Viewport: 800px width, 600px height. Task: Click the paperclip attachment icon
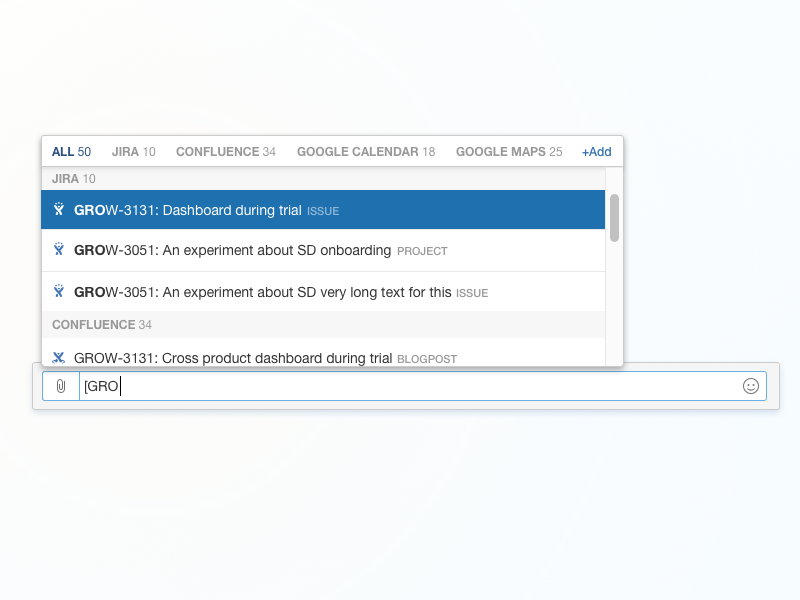point(60,386)
